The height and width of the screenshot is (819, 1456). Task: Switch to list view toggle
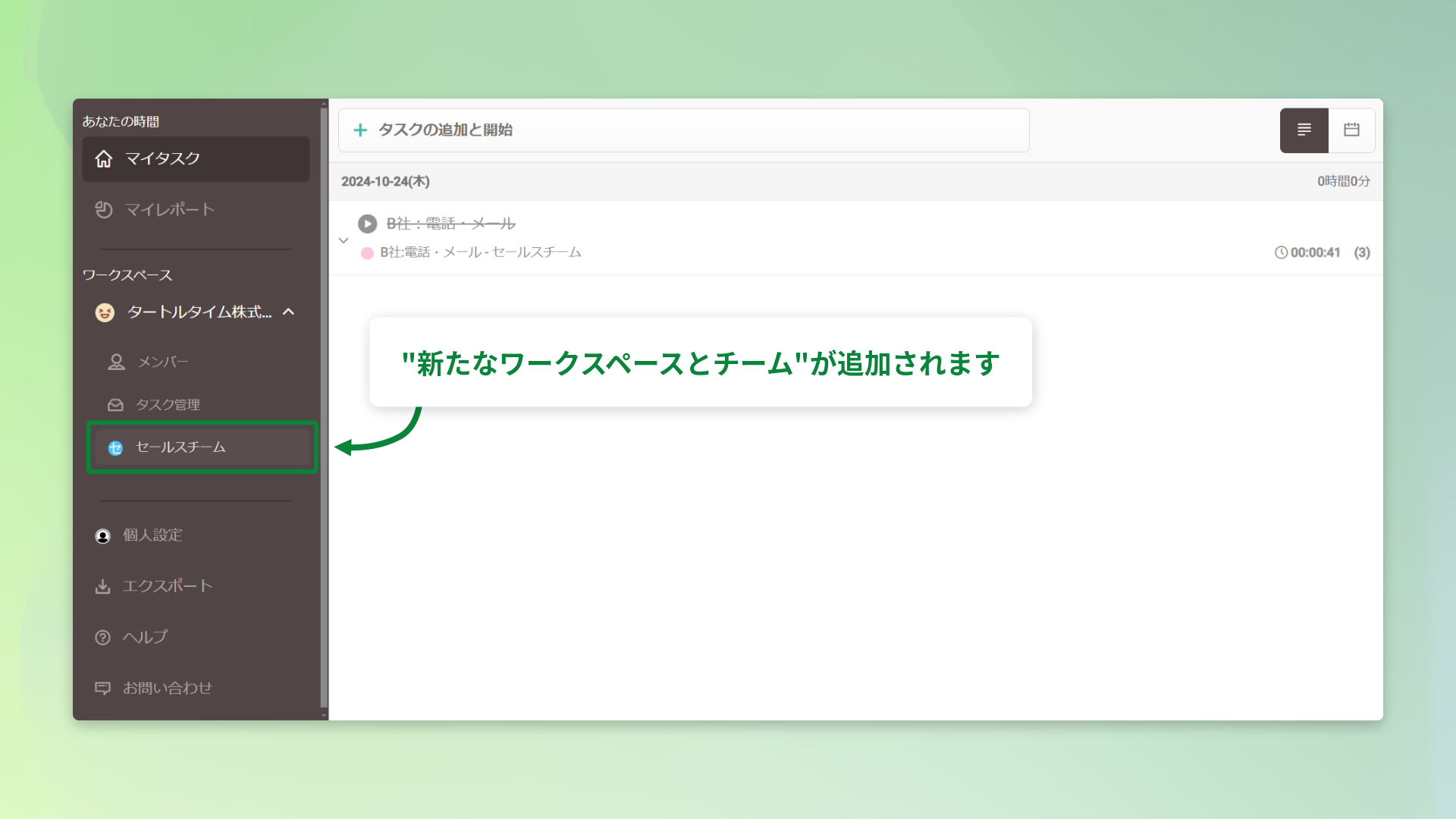point(1304,130)
